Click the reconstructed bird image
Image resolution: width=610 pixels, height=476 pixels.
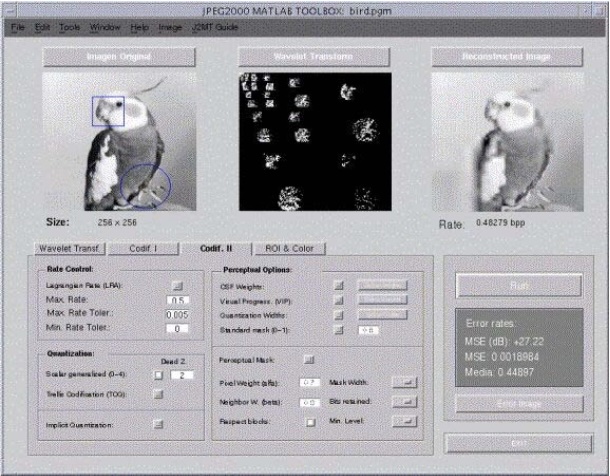(508, 142)
